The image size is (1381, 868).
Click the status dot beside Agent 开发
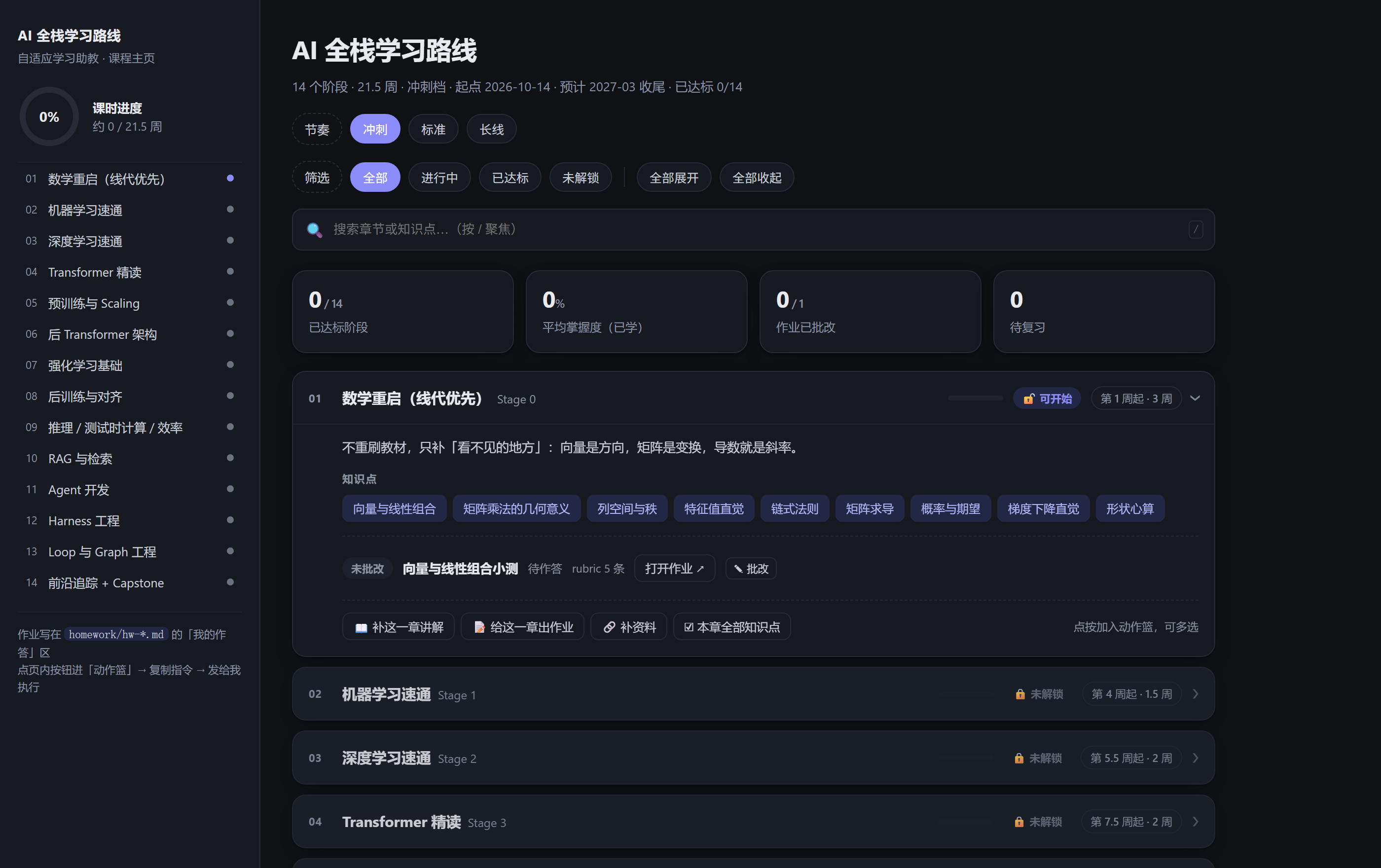click(230, 488)
